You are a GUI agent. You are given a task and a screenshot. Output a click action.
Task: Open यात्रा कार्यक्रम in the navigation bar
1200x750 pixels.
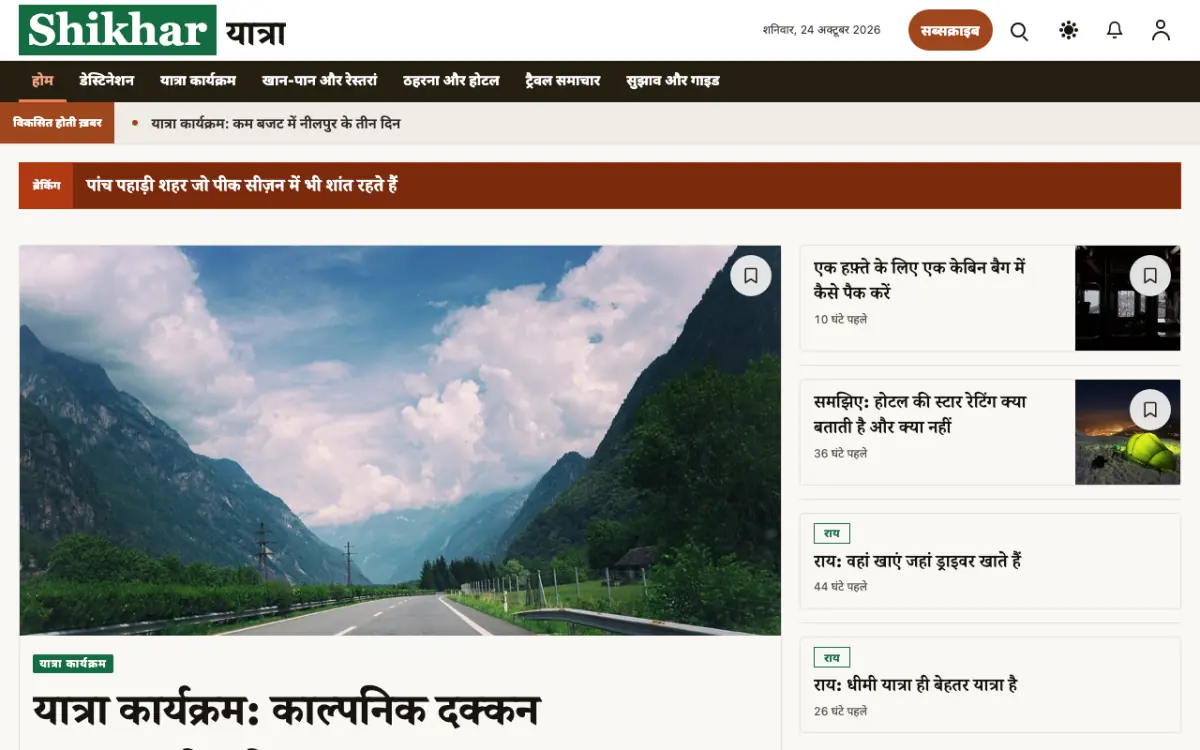coord(198,81)
